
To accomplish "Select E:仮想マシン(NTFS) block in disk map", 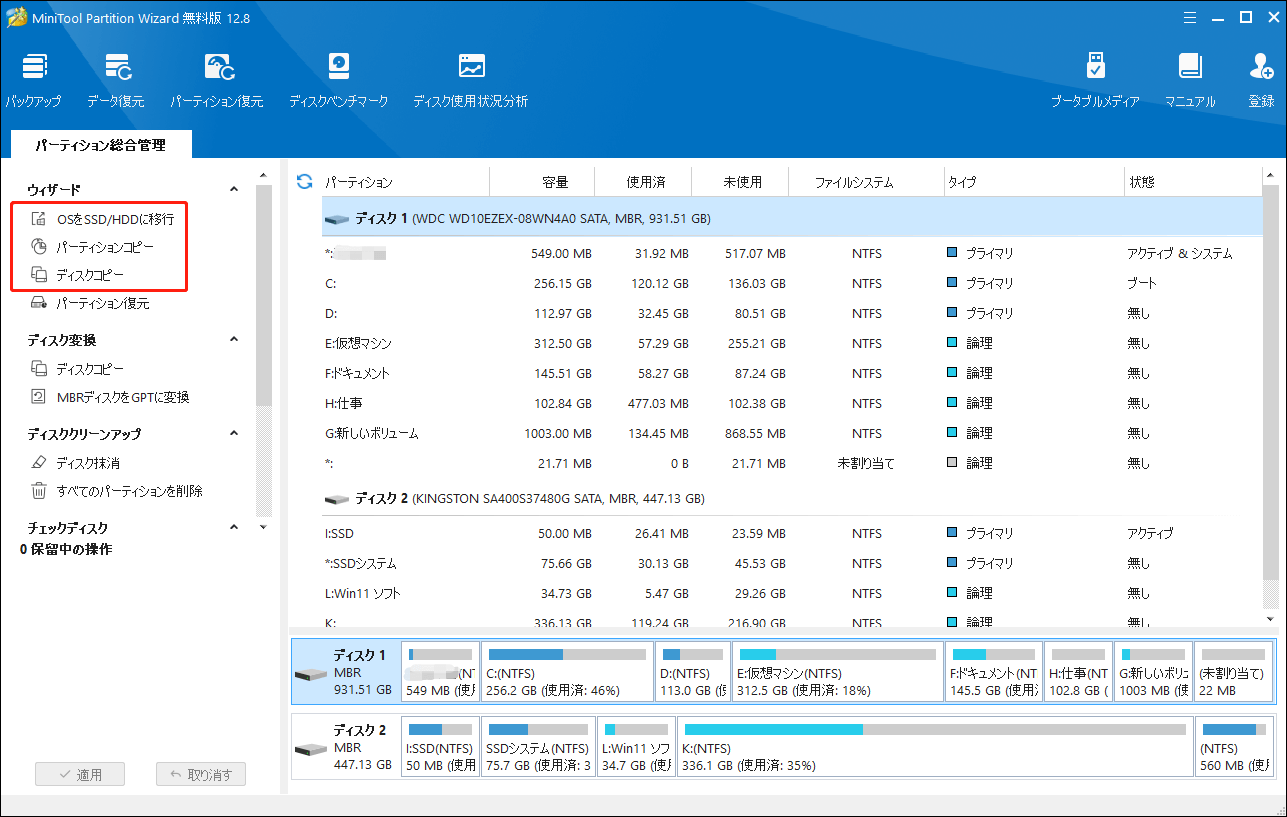I will [836, 672].
